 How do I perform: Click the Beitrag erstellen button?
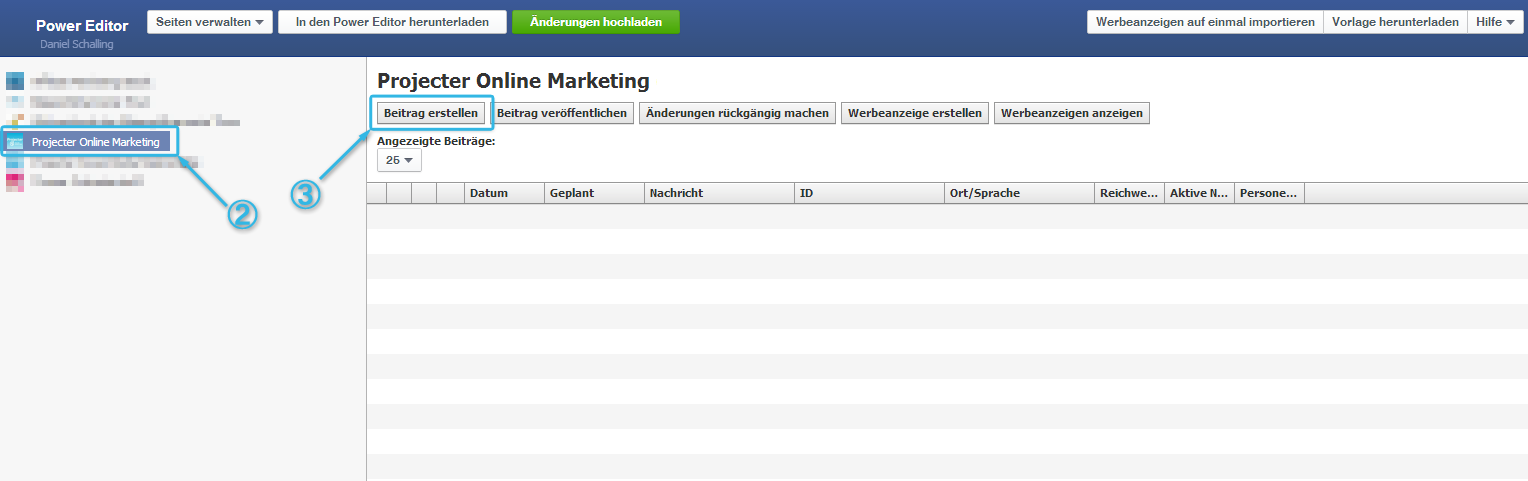(431, 113)
